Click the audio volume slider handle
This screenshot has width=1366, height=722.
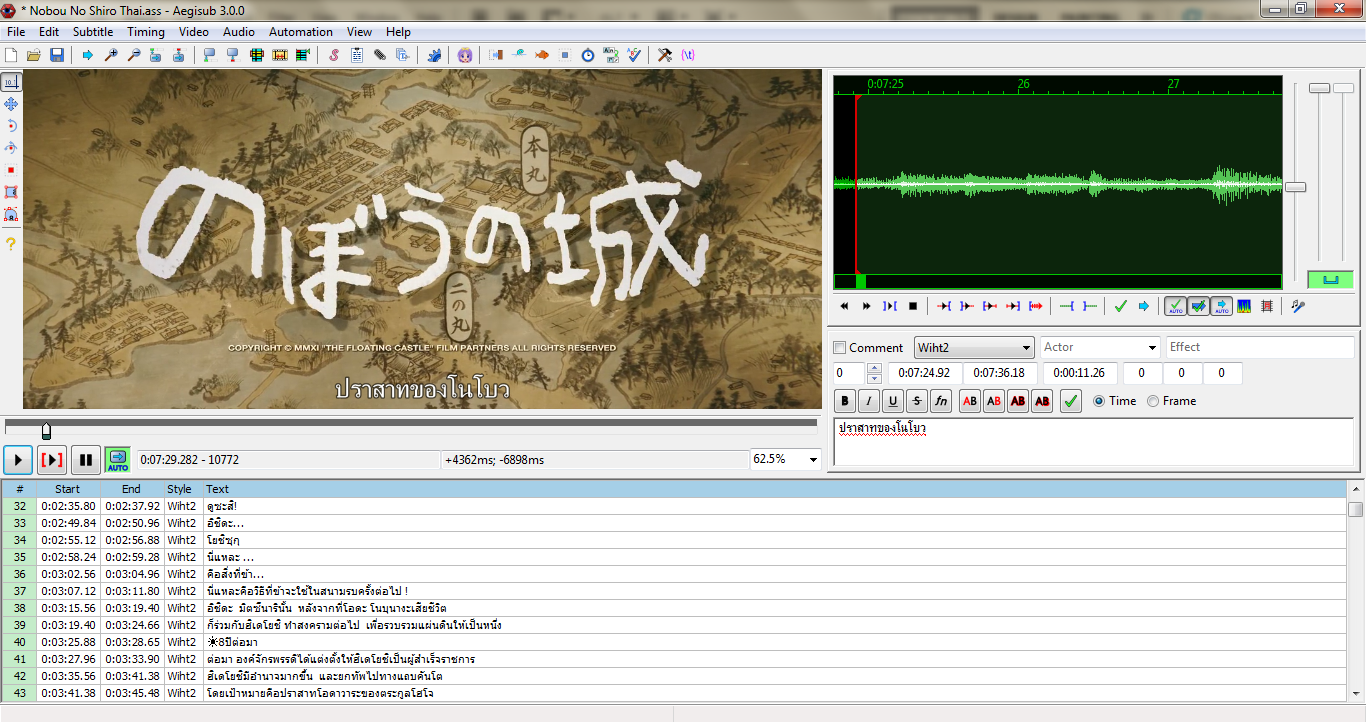click(1344, 88)
